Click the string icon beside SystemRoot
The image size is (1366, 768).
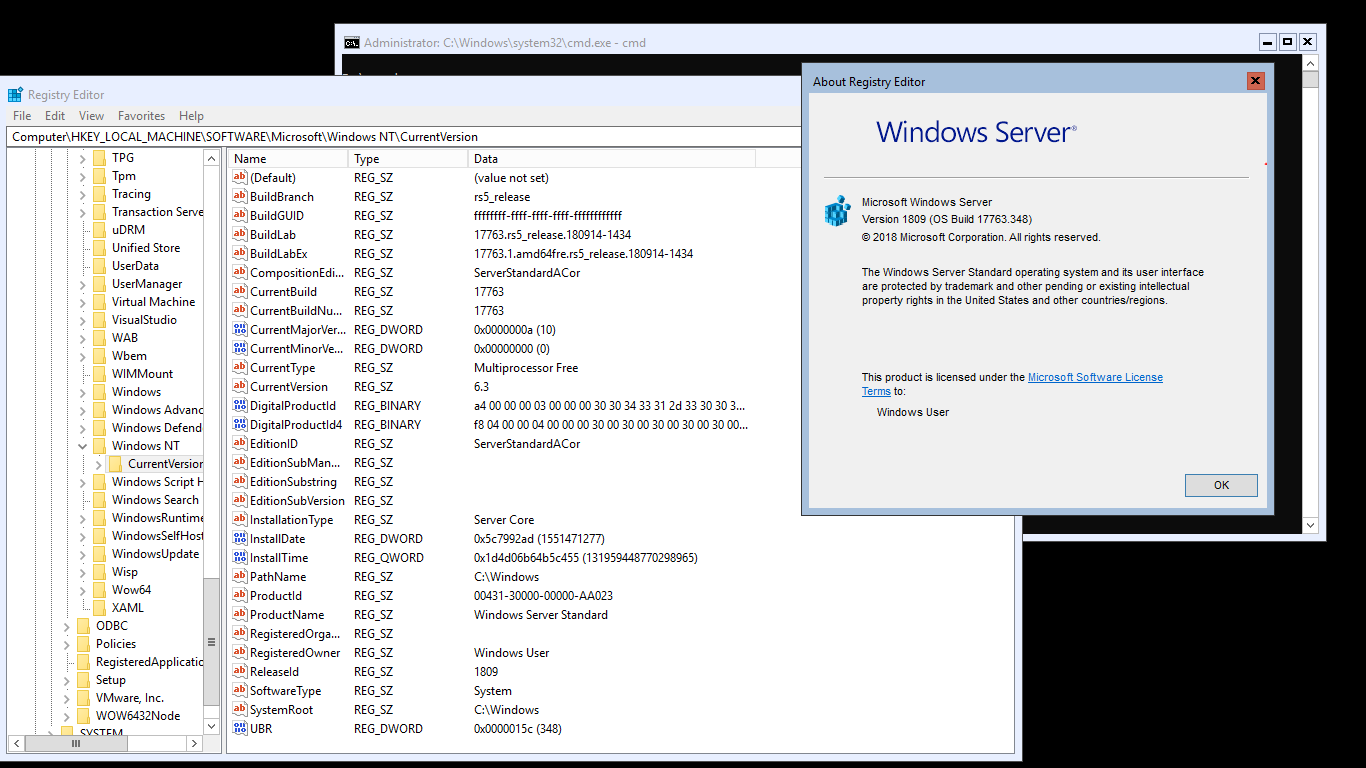click(239, 710)
